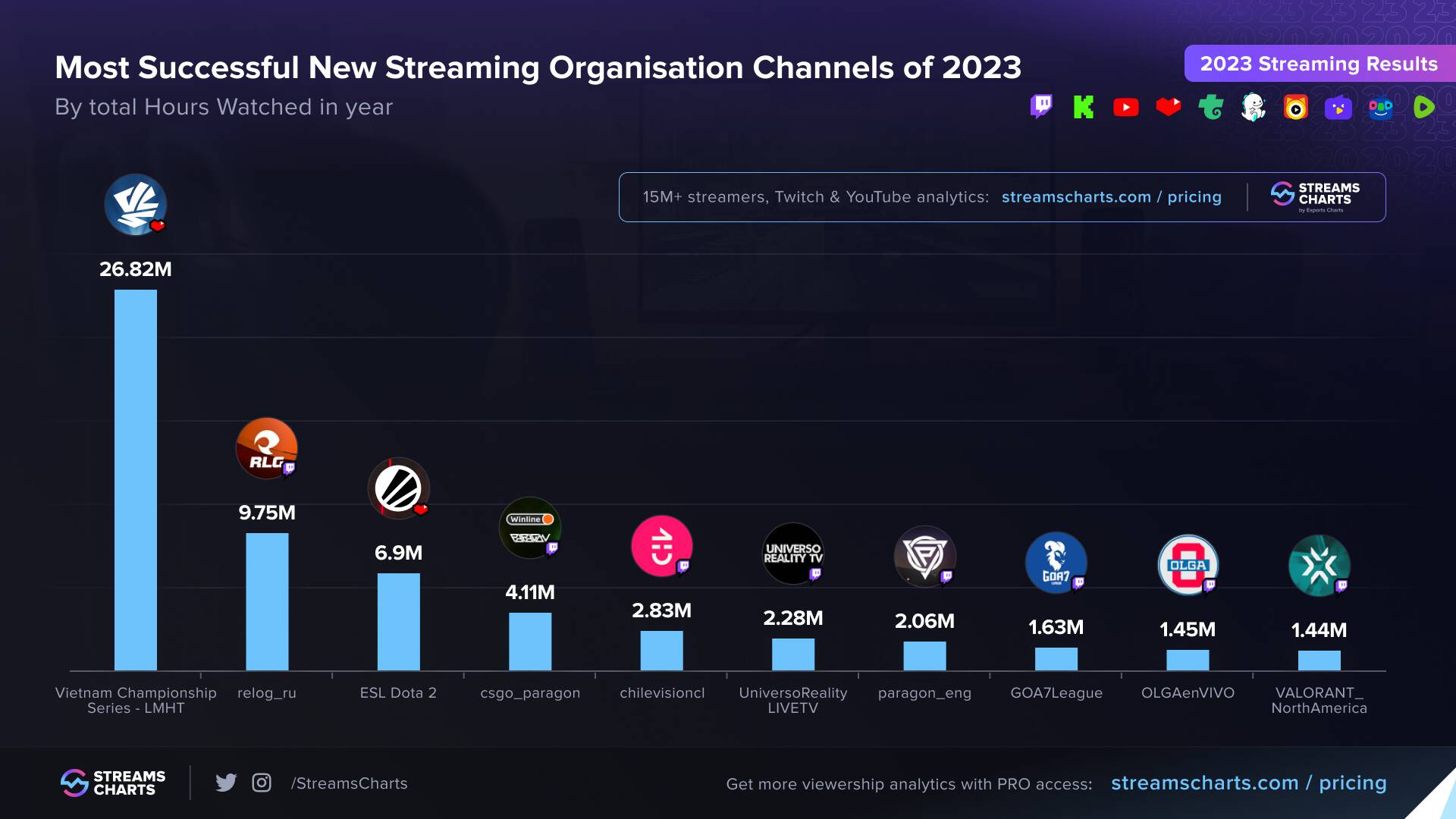The image size is (1456, 819).
Task: Click the Twitch platform icon
Action: click(x=1041, y=107)
